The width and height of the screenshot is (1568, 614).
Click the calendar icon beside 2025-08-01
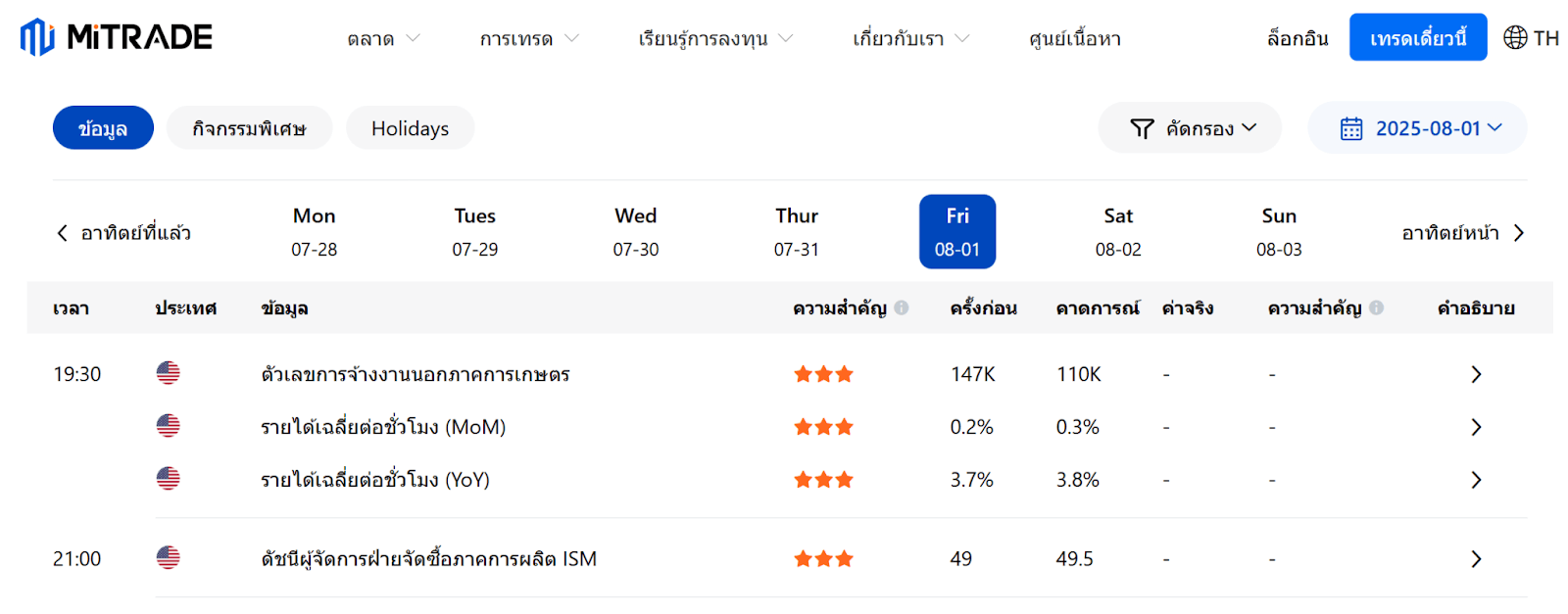(x=1351, y=128)
